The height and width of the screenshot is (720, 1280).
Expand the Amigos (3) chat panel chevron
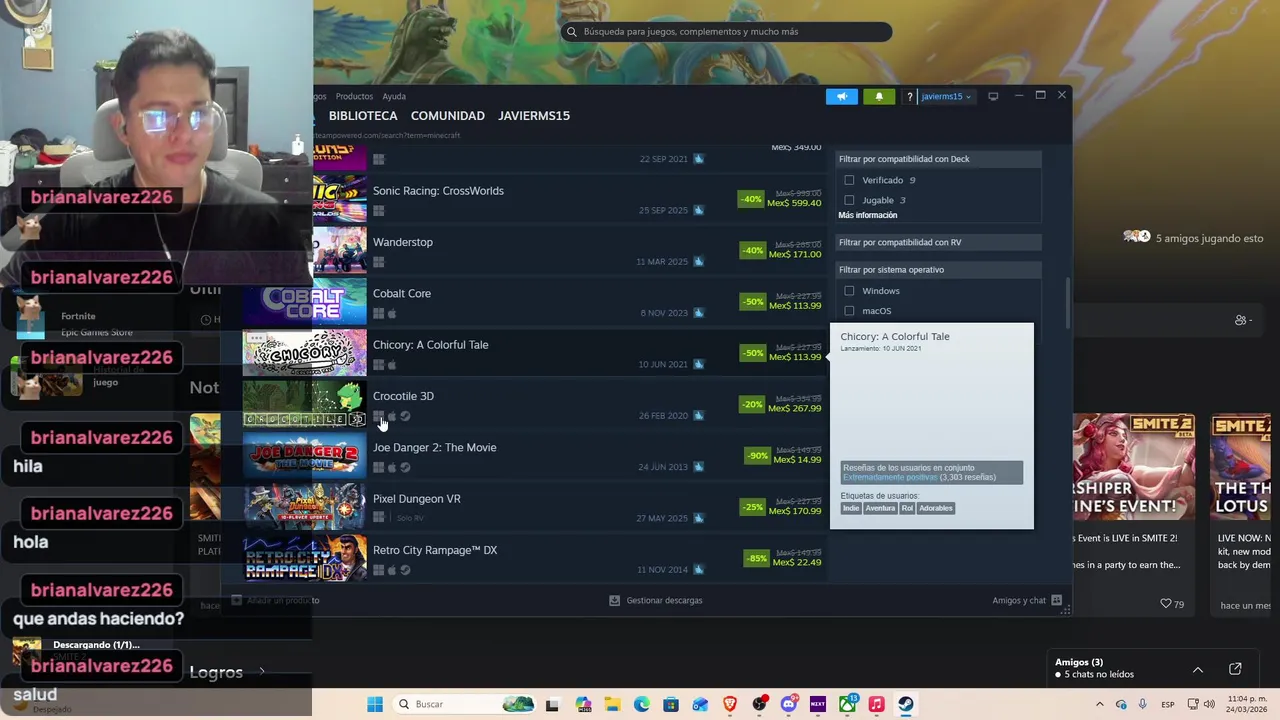1197,669
